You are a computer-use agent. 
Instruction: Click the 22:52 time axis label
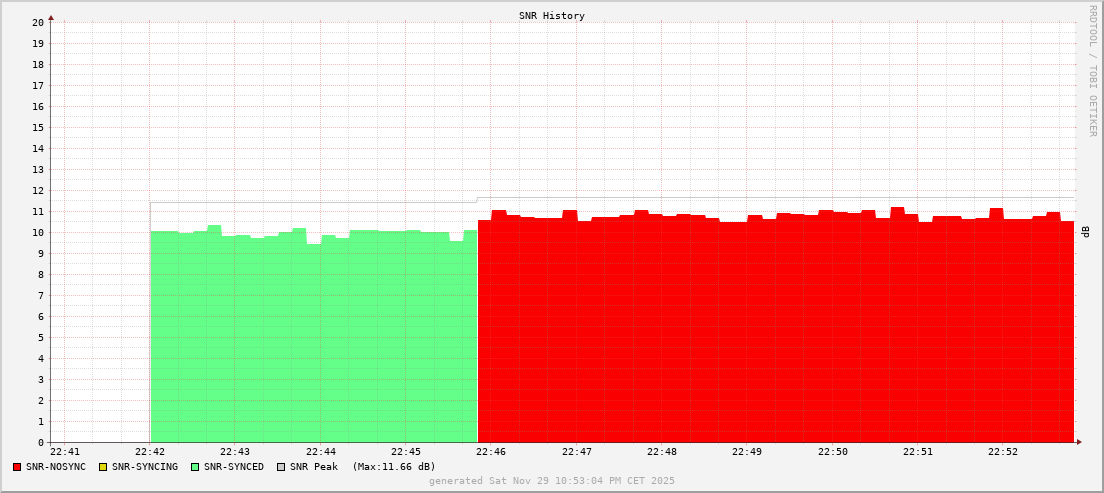tap(1003, 452)
